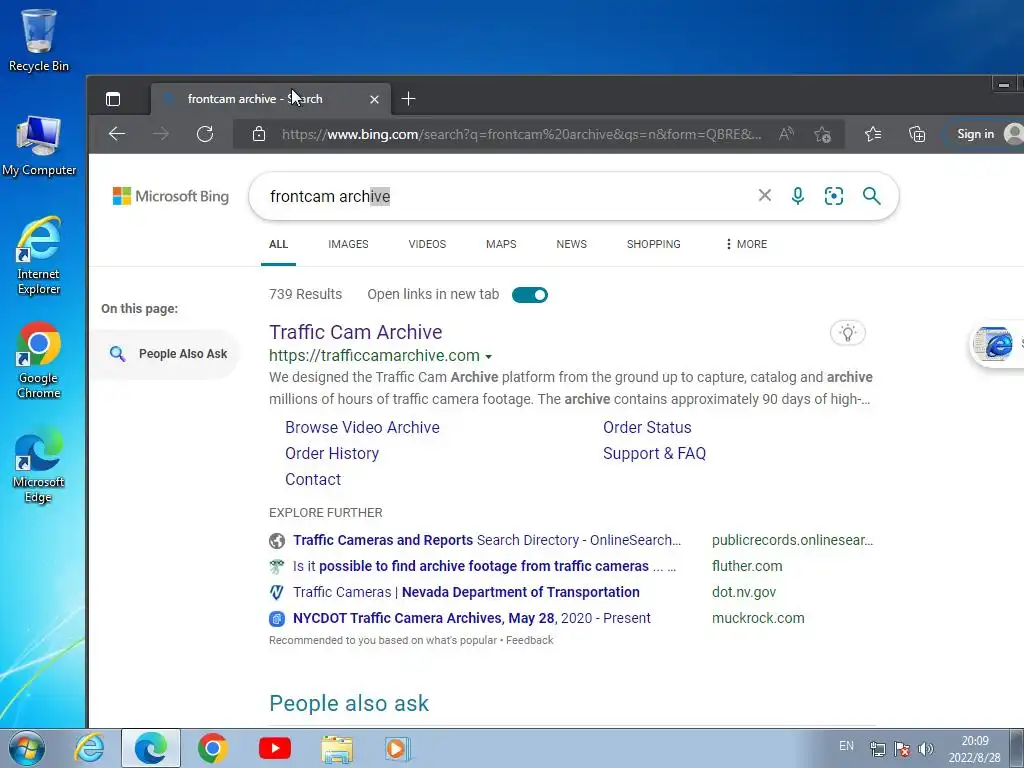
Task: Click the Internet Explorer mode side button
Action: click(x=997, y=344)
